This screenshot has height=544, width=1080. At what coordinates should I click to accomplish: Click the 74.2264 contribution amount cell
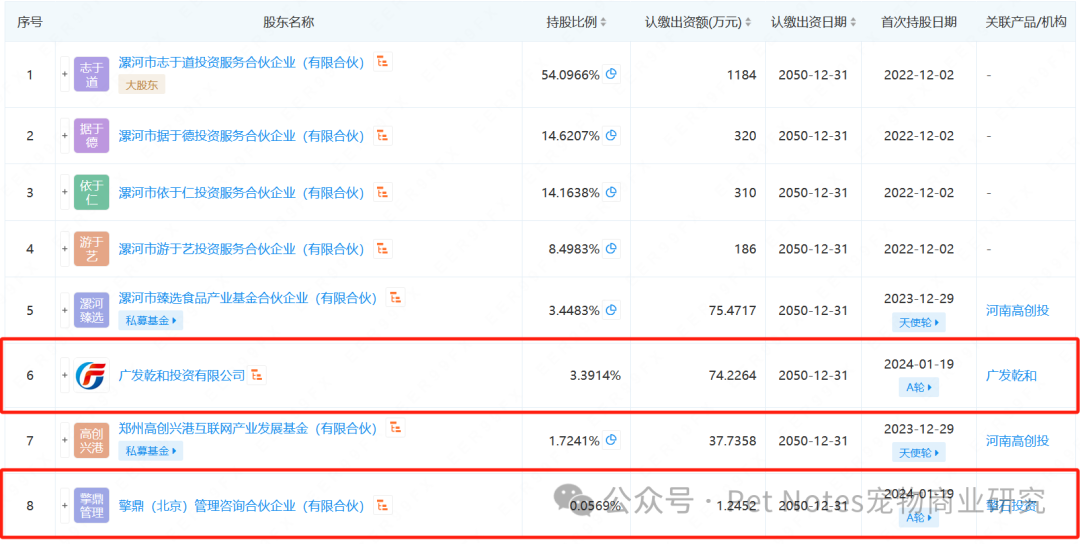(x=732, y=375)
